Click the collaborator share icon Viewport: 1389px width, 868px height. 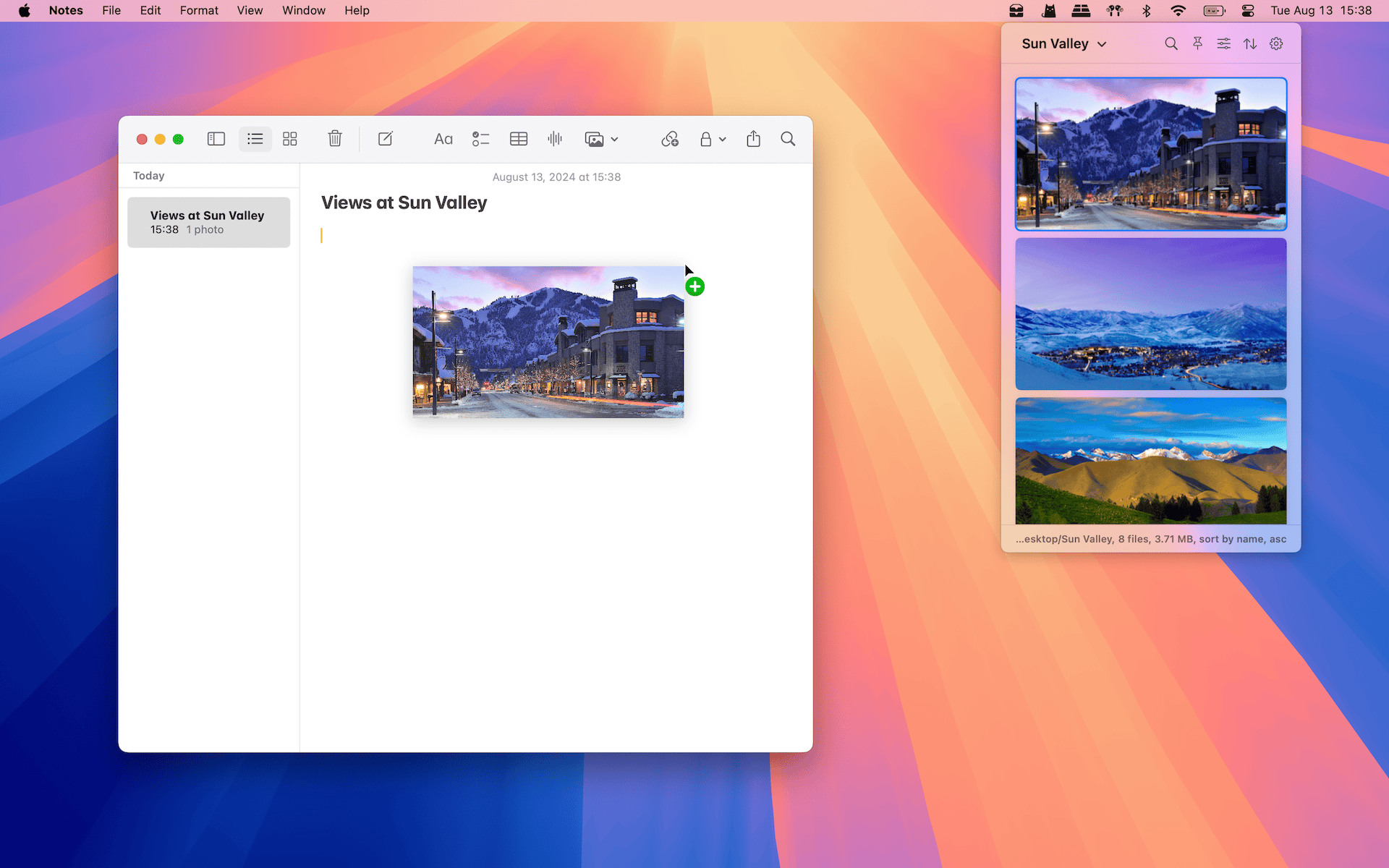coord(752,139)
